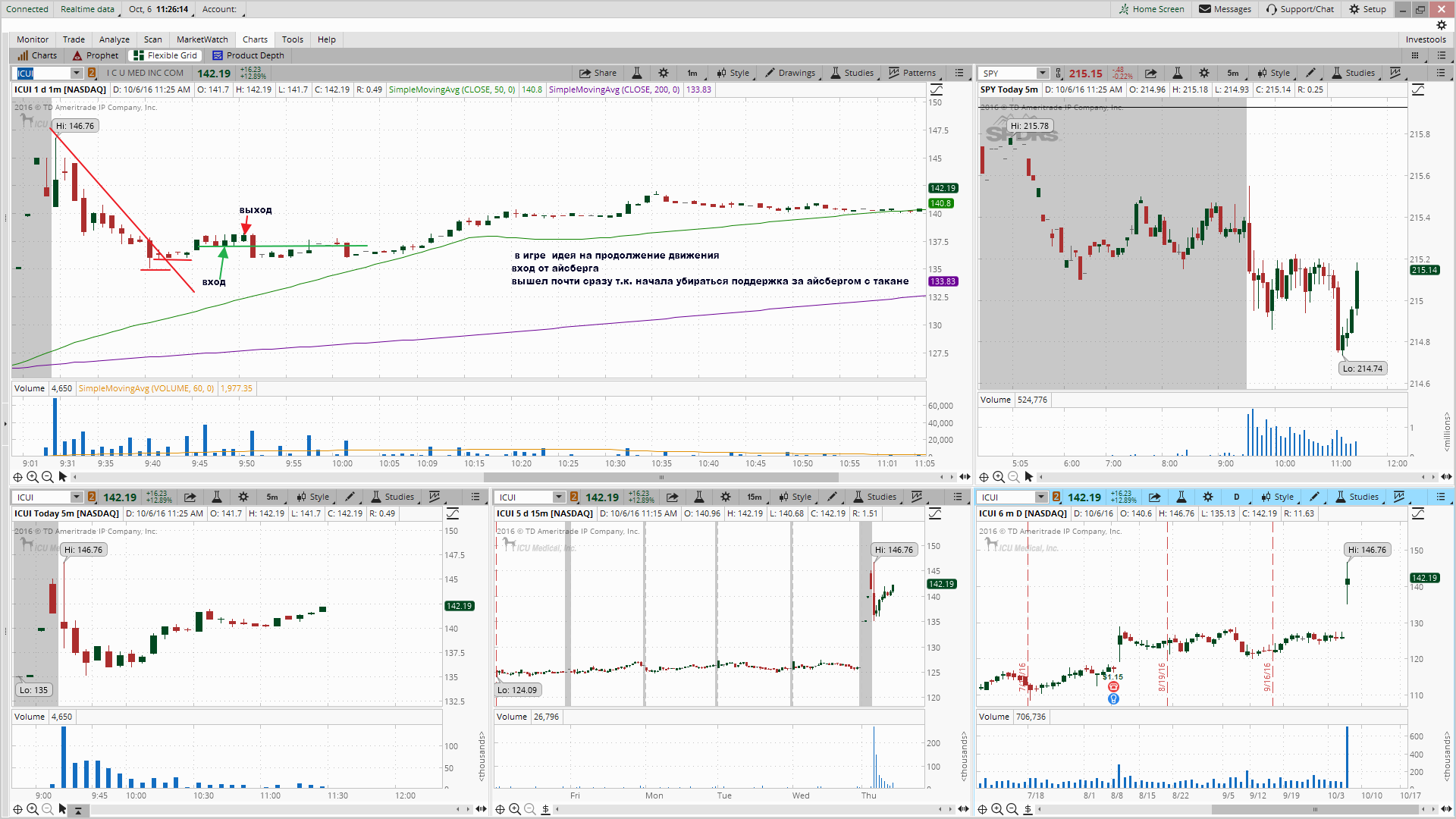Zoom in on ICUI 1m chart
Viewport: 1456px width, 819px height.
[33, 477]
